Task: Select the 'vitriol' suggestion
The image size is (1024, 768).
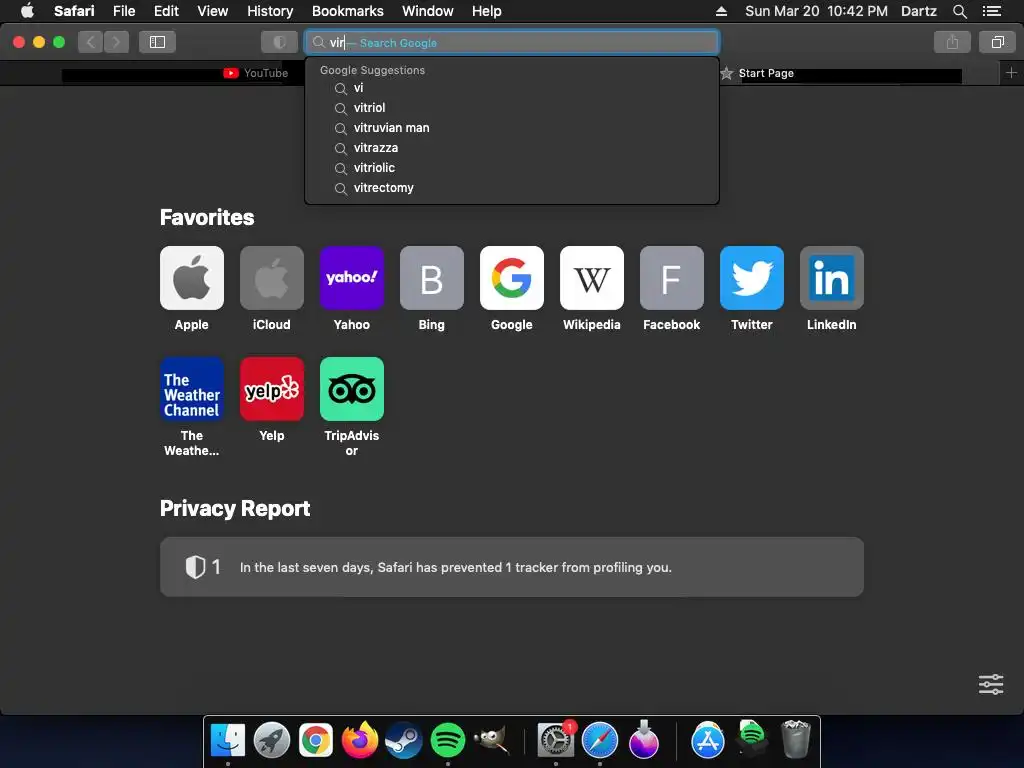Action: coord(512,108)
